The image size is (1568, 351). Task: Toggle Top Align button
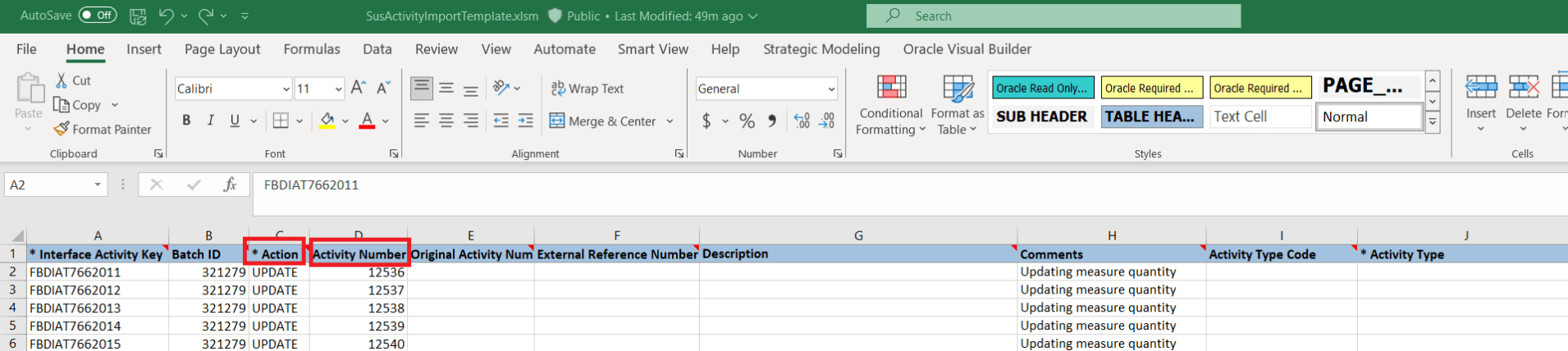tap(422, 88)
